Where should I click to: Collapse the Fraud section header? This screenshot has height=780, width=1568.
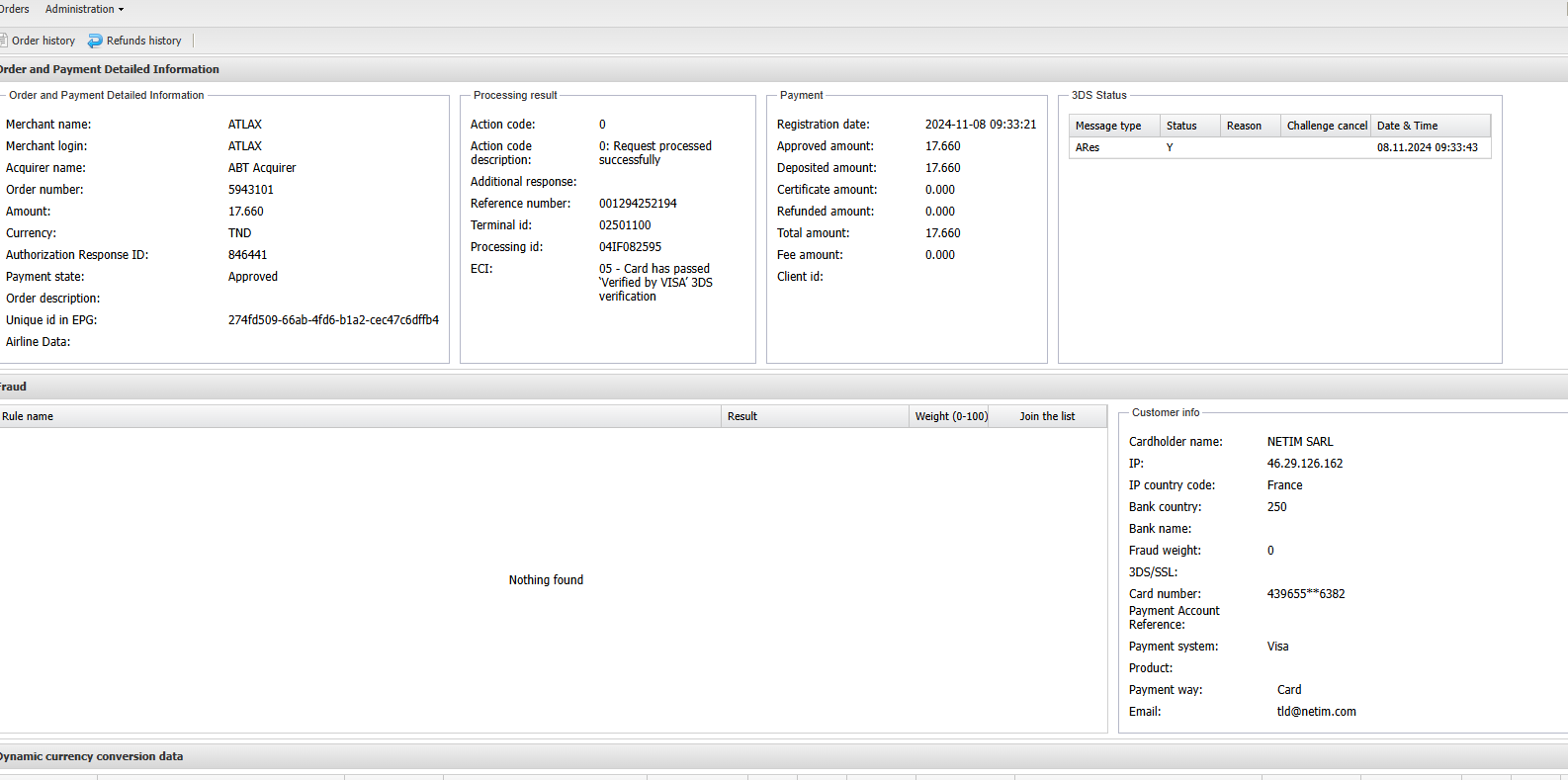tap(14, 387)
